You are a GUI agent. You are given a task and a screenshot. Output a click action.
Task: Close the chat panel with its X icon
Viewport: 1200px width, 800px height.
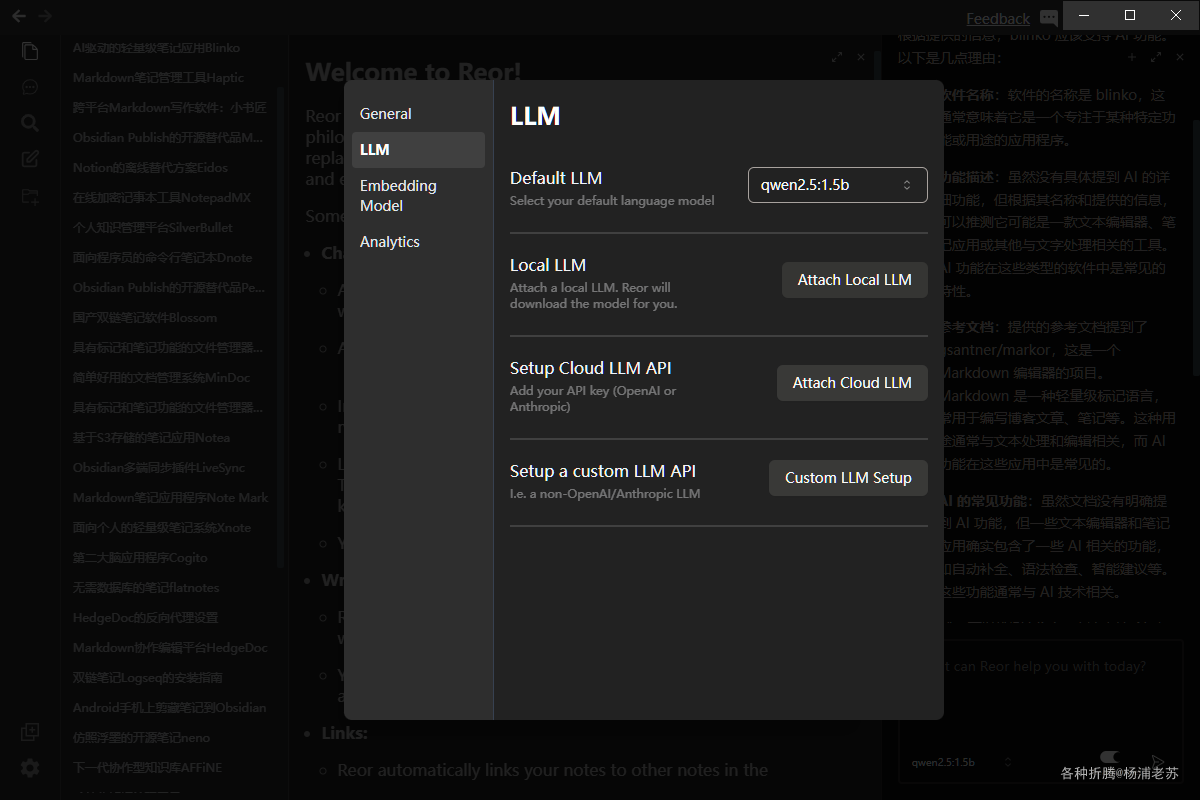1181,58
